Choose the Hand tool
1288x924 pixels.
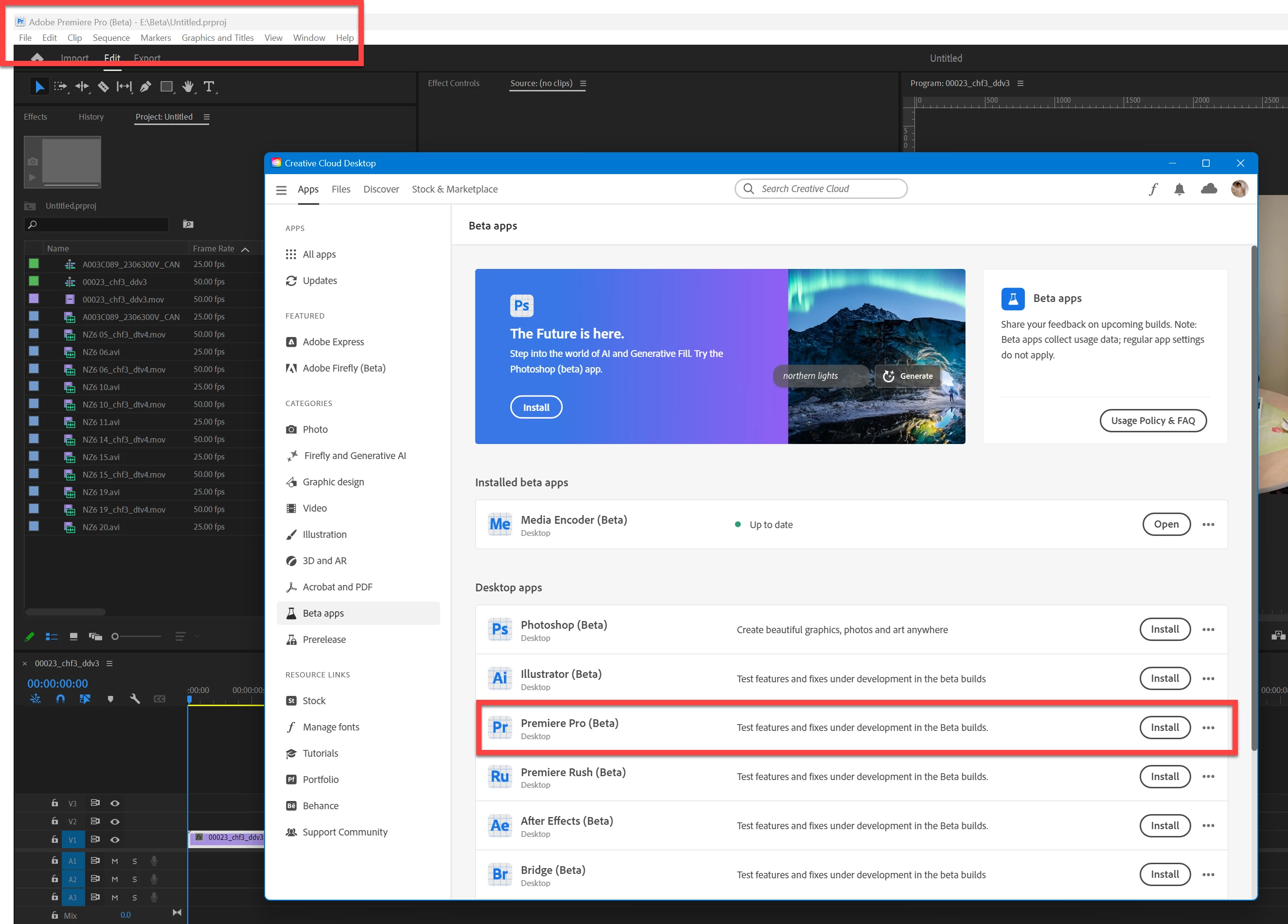click(187, 87)
